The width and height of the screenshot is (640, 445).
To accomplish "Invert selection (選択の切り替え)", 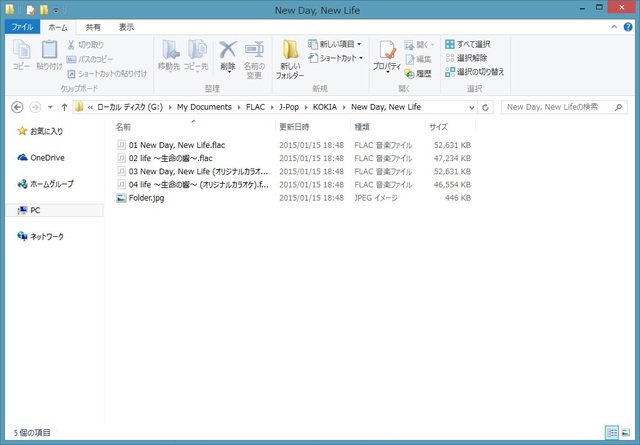I will coord(474,72).
